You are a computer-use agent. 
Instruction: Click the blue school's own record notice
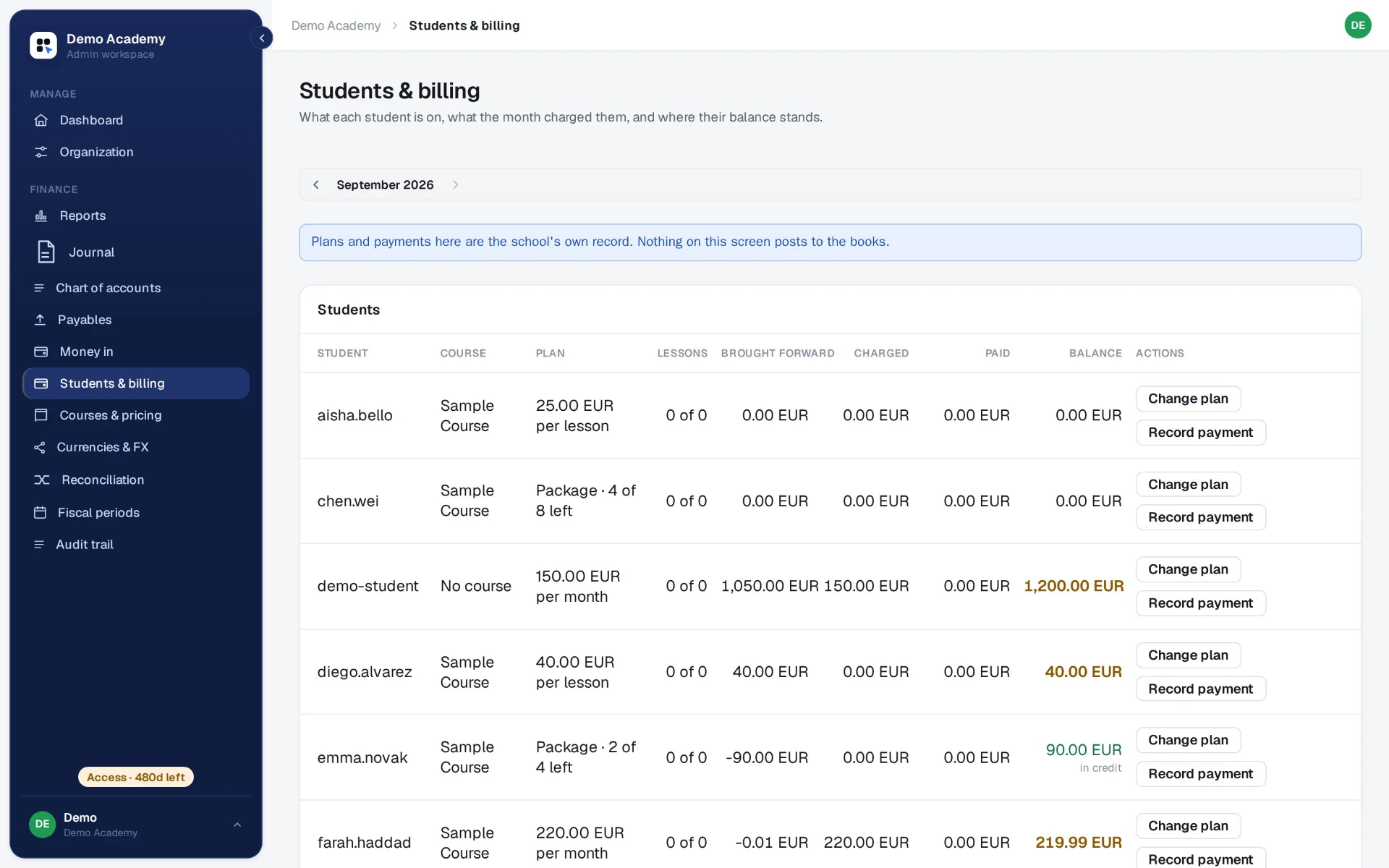830,242
